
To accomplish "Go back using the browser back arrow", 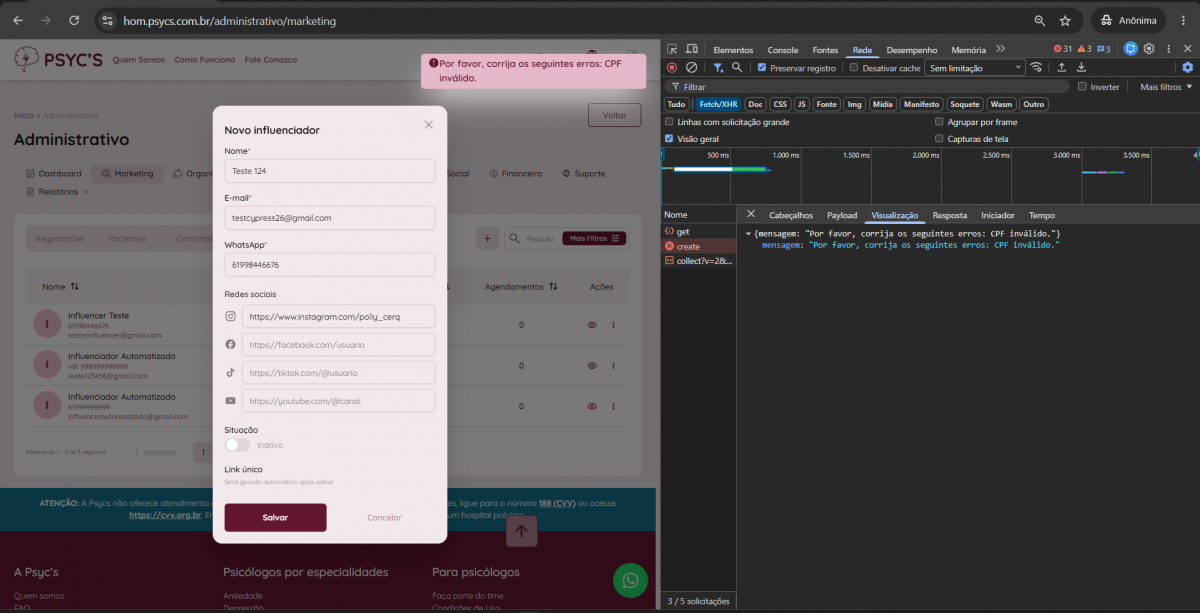I will click(x=17, y=20).
